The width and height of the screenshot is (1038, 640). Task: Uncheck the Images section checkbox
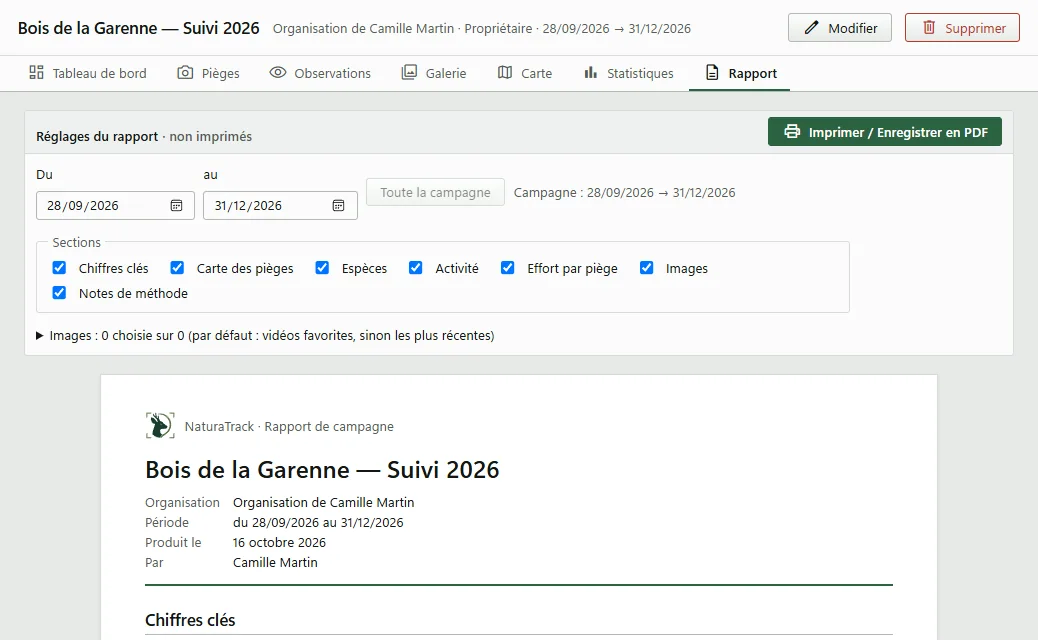click(x=646, y=267)
